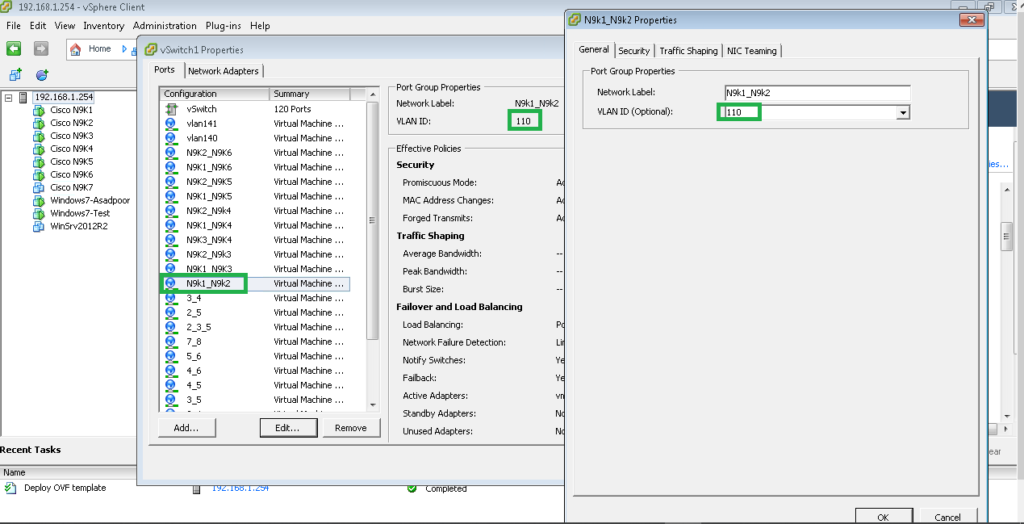The width and height of the screenshot is (1024, 524).
Task: Click the green Back navigation arrow
Action: [x=14, y=49]
